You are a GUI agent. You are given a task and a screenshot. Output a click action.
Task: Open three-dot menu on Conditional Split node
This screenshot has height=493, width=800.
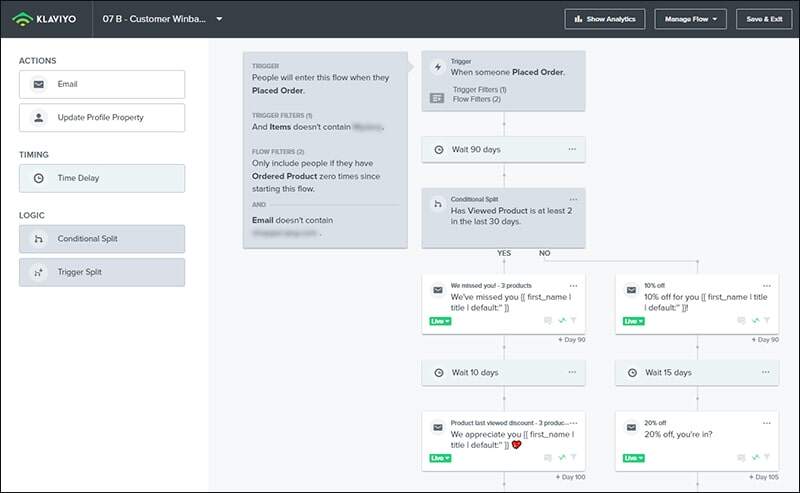[x=572, y=200]
